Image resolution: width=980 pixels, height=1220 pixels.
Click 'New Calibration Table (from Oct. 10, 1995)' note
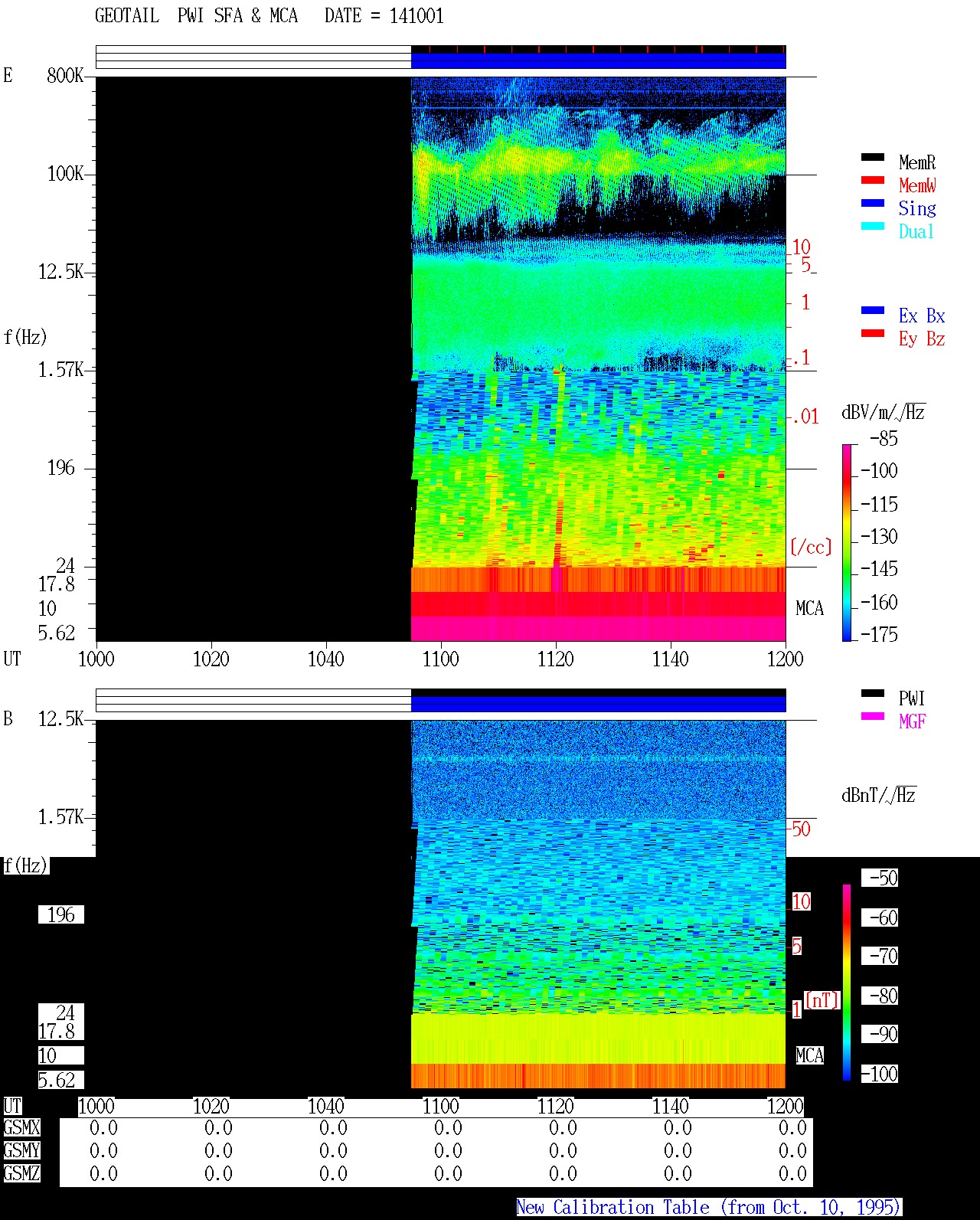709,1207
